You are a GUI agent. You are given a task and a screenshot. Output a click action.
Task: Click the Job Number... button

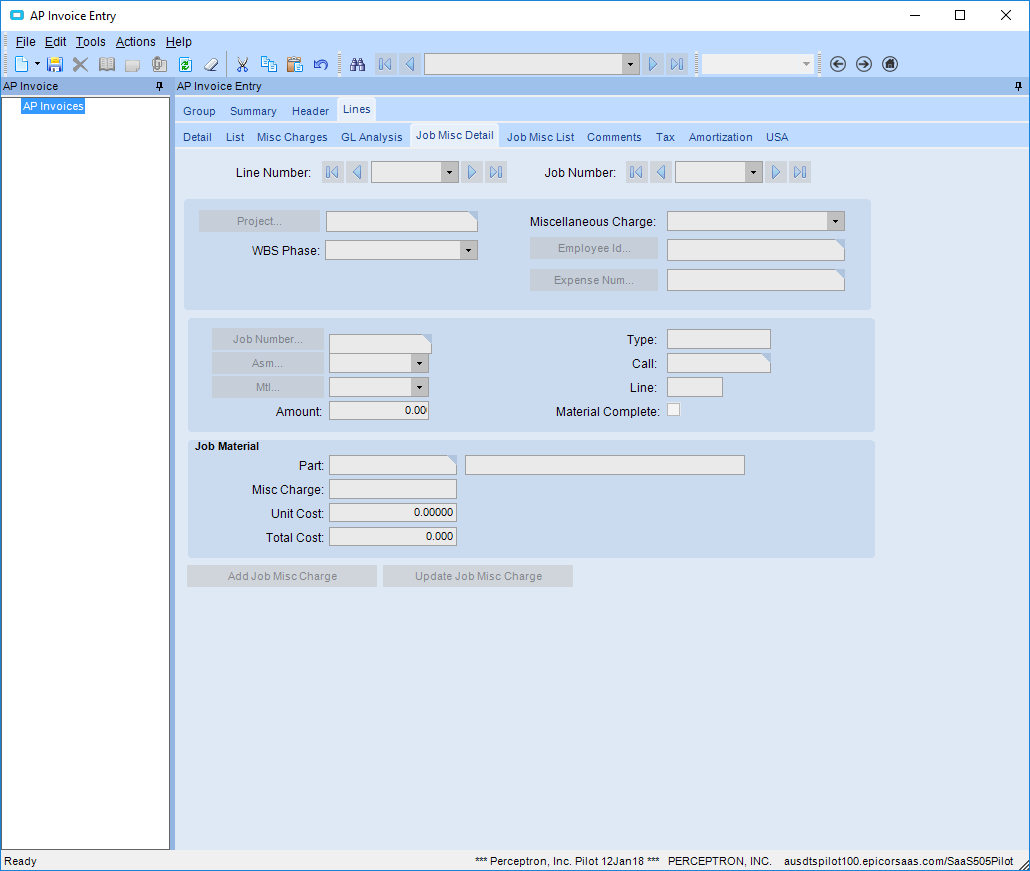click(267, 339)
